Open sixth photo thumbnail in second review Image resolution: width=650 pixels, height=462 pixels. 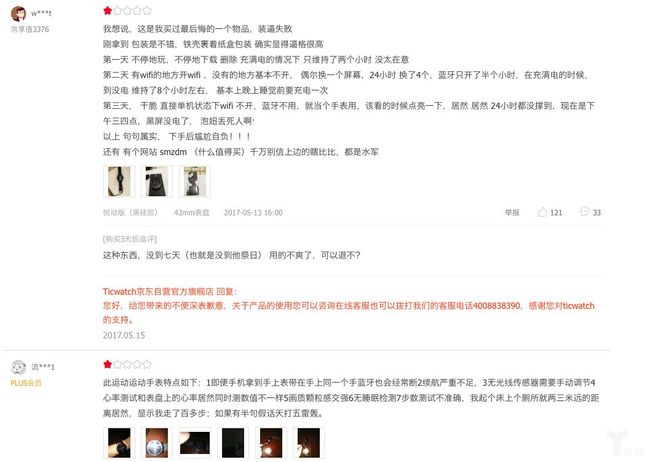308,443
